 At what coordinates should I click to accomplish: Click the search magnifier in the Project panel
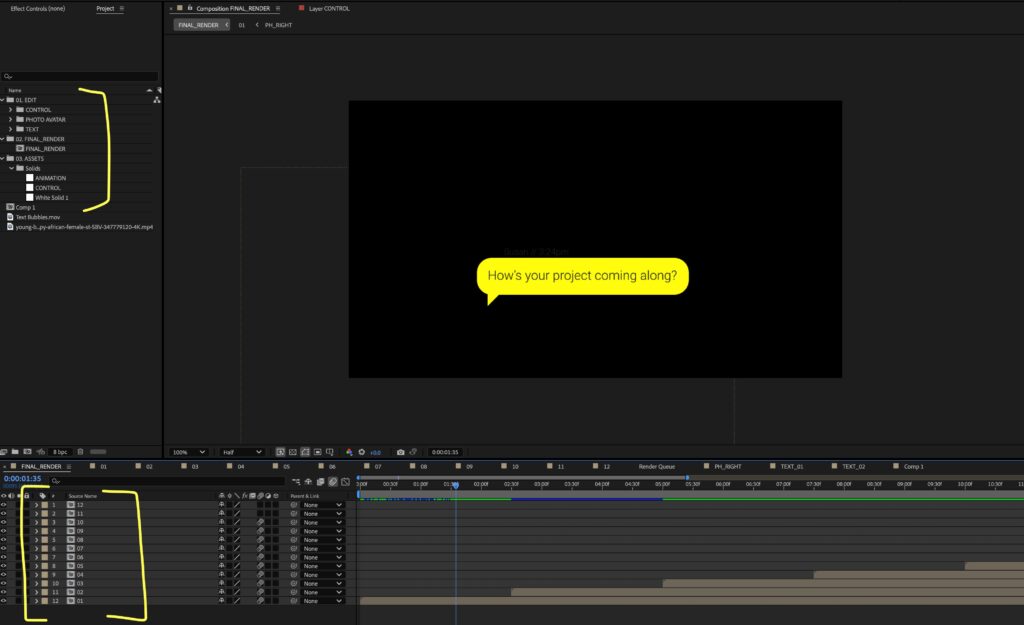(9, 76)
